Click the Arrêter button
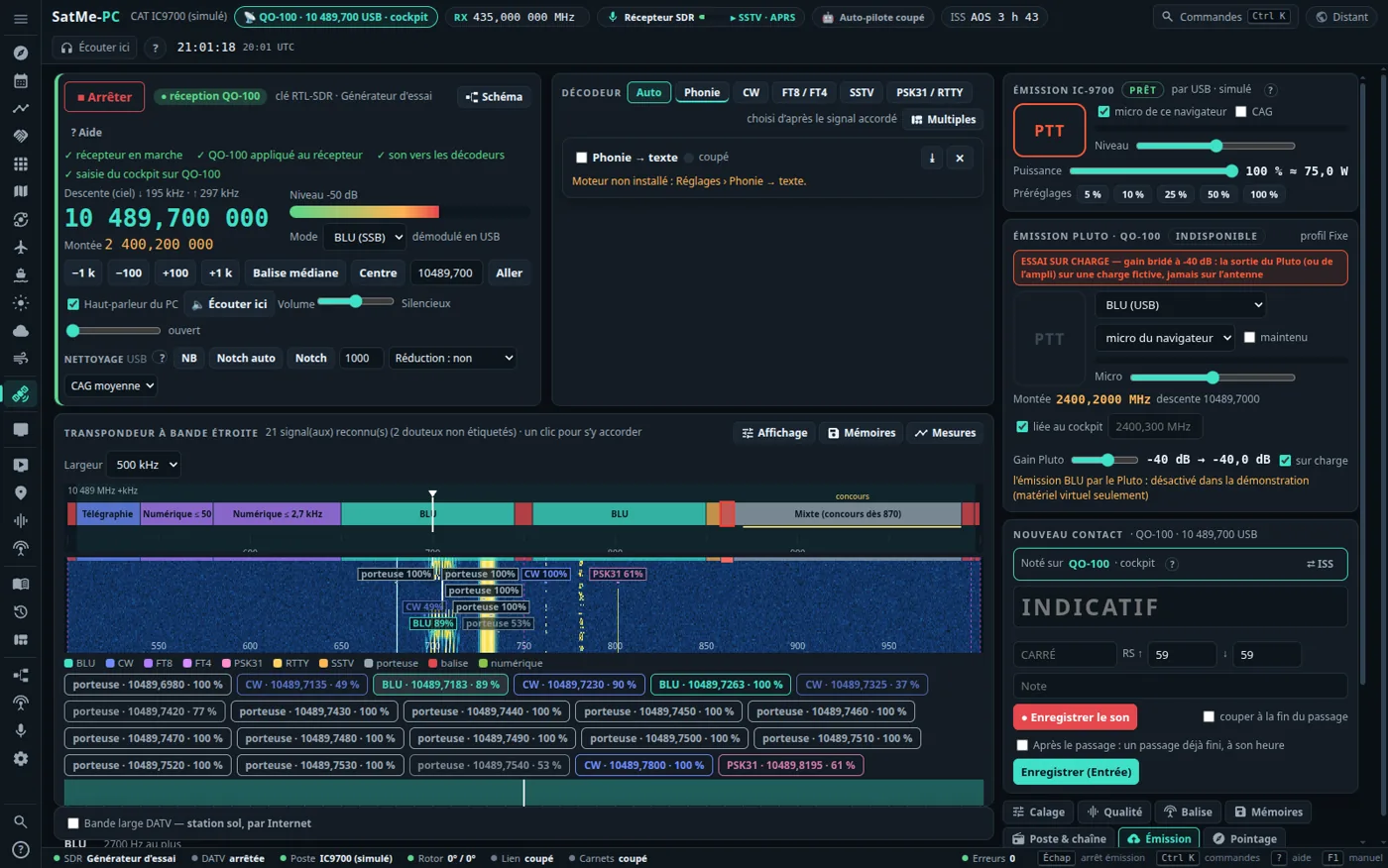 105,97
